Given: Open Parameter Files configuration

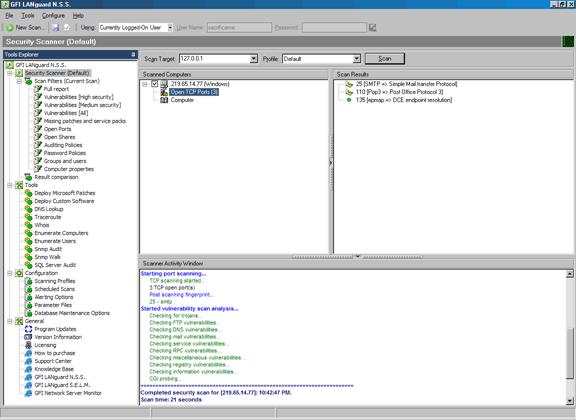Looking at the screenshot, I should coord(53,305).
